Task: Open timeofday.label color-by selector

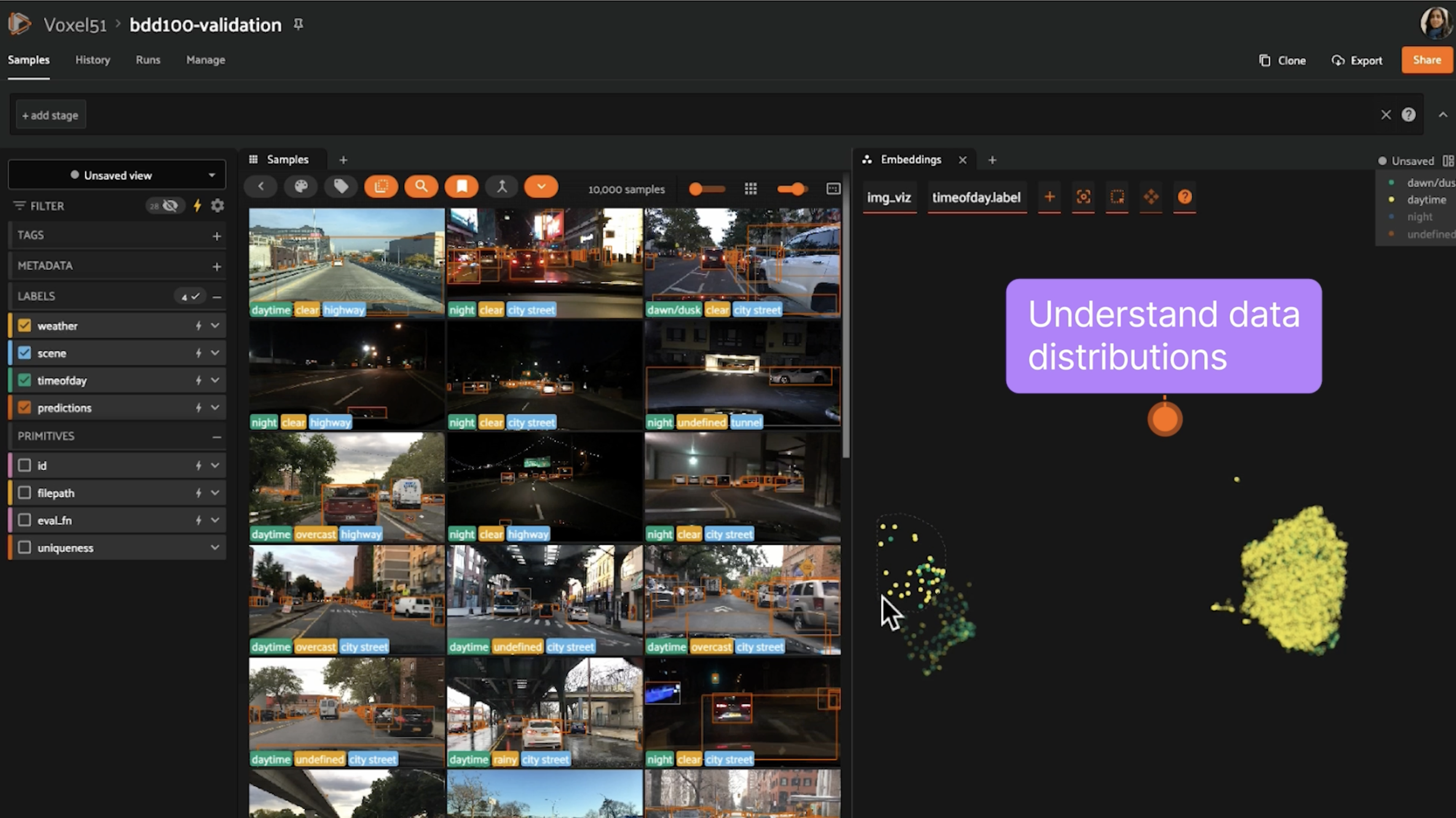Action: (976, 198)
